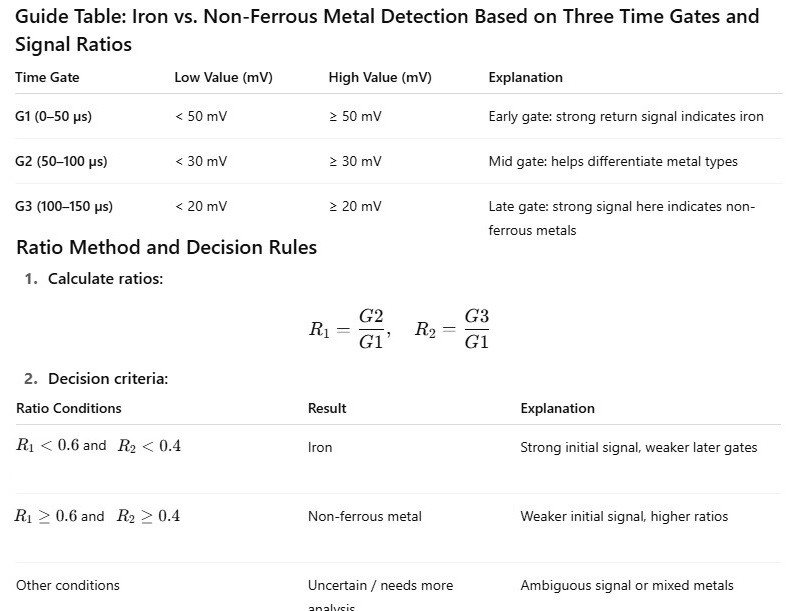The width and height of the screenshot is (805, 611).
Task: Click the Time Gate column header
Action: pos(47,77)
